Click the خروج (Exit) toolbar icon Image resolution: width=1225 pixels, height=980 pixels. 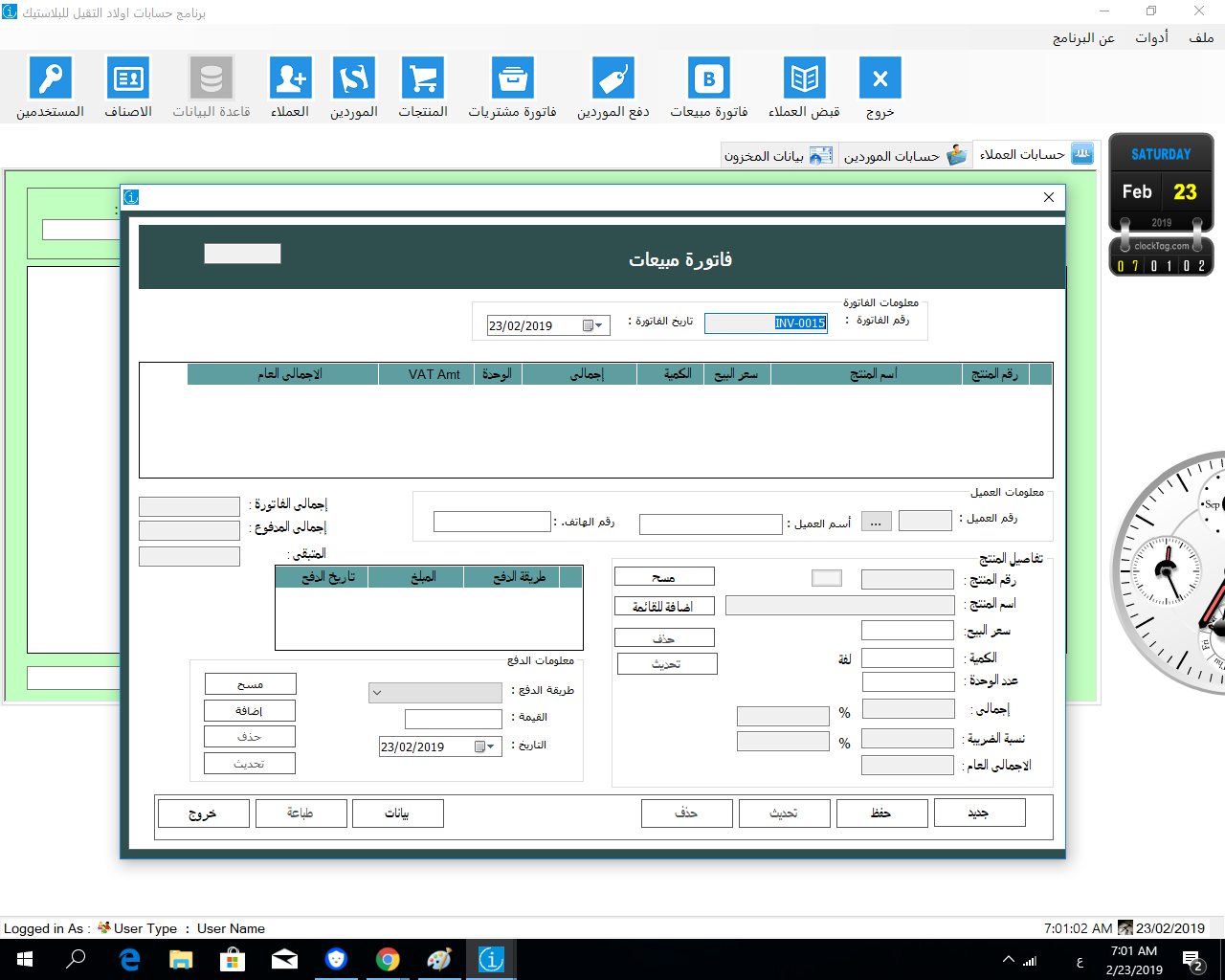(x=880, y=87)
